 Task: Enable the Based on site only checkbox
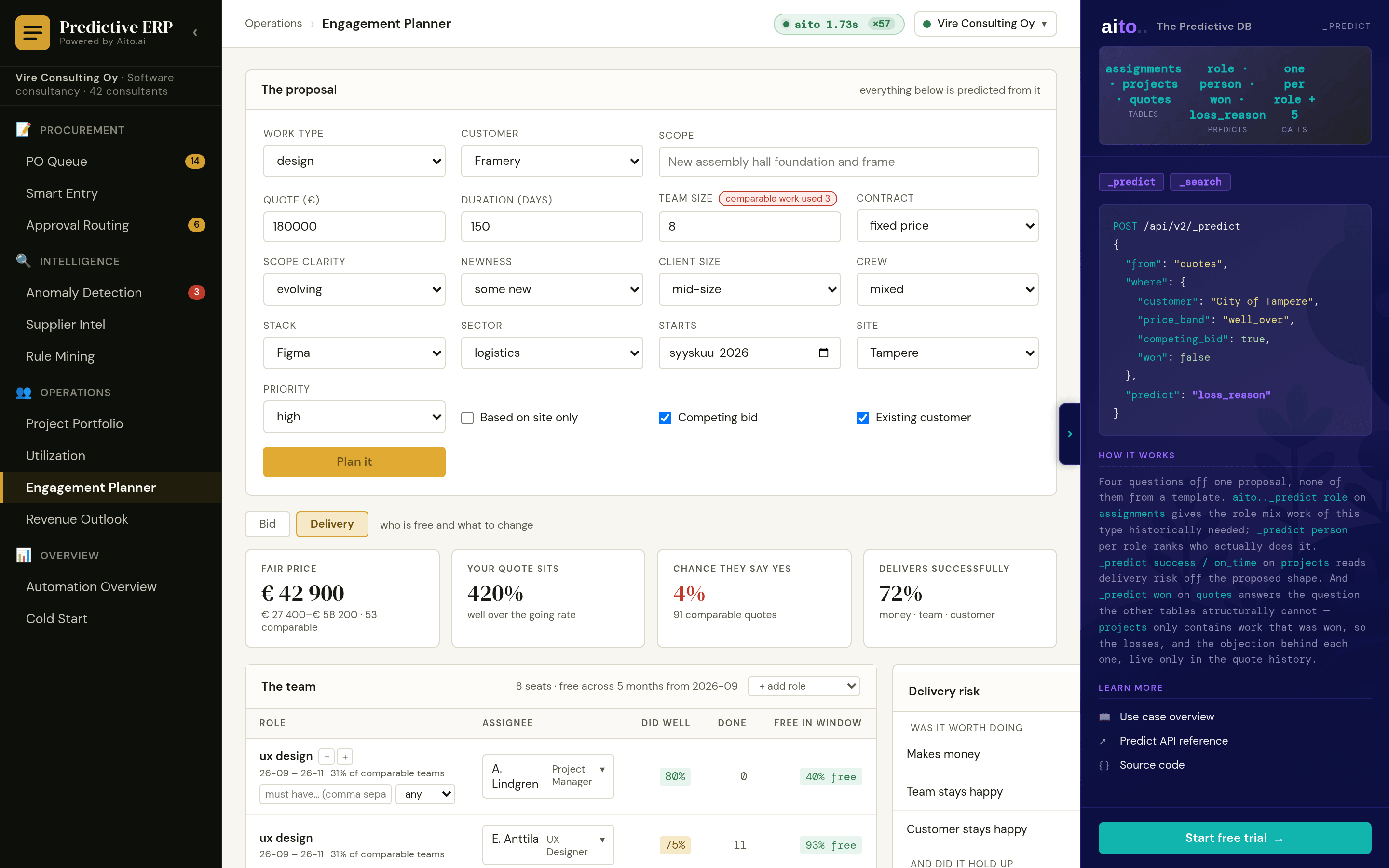[467, 418]
